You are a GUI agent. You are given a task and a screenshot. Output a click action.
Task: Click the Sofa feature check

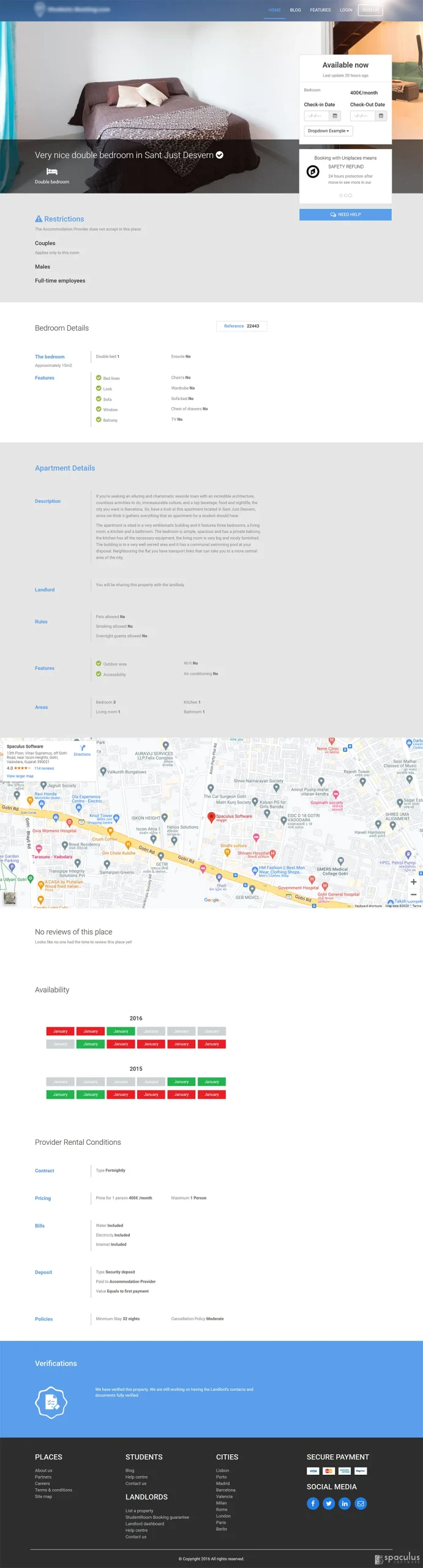coord(99,399)
